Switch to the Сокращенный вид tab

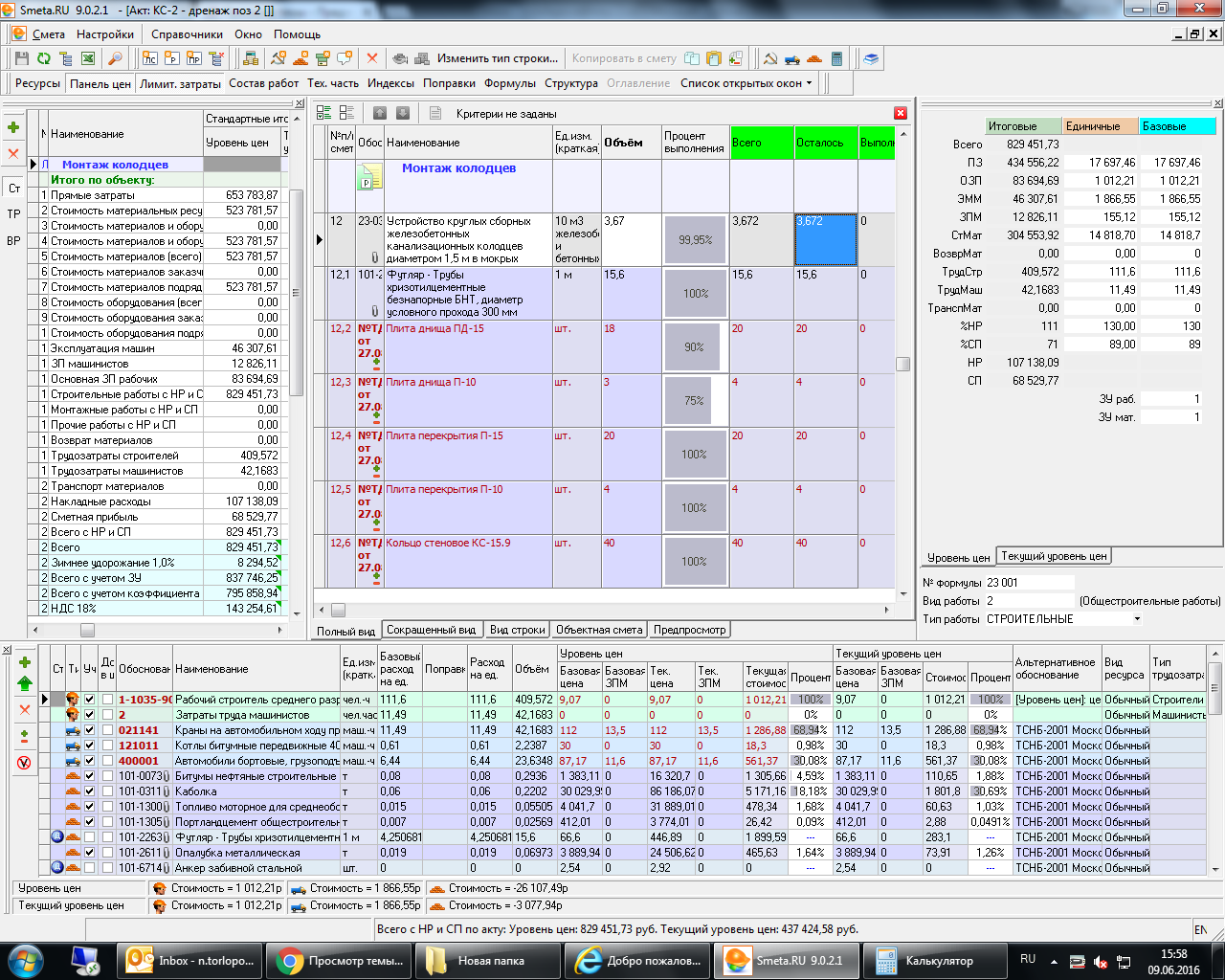tap(432, 630)
